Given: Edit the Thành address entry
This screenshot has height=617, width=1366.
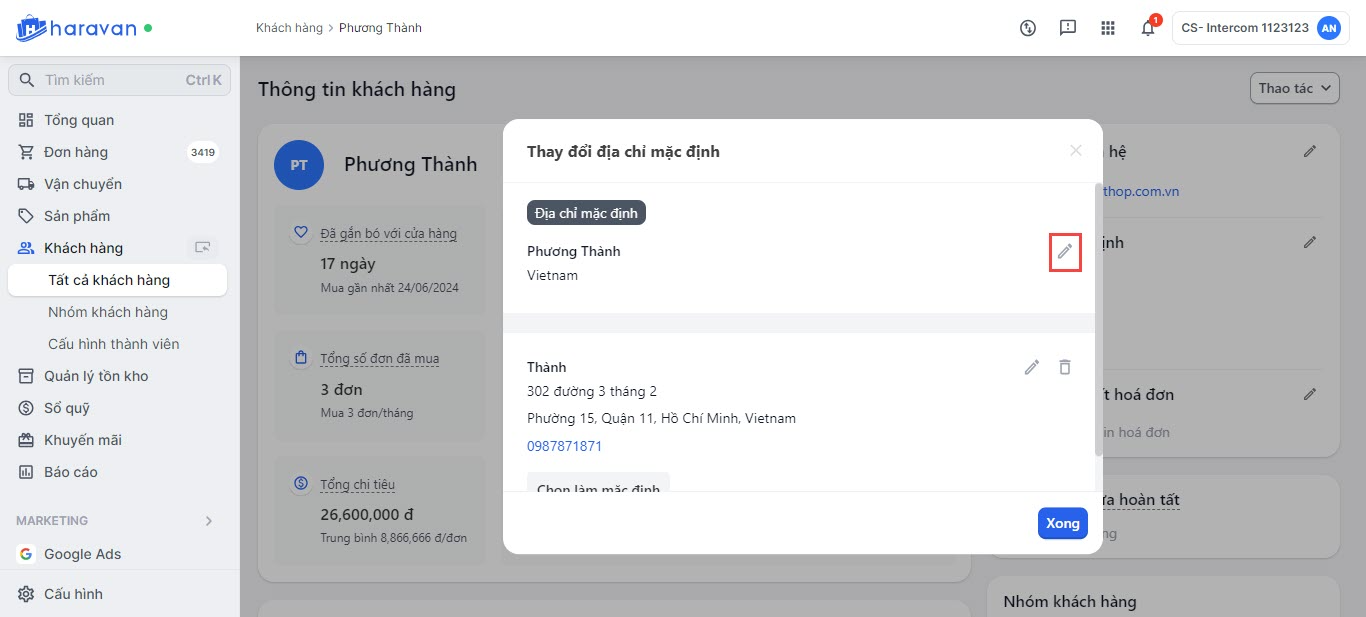Looking at the screenshot, I should coord(1032,367).
